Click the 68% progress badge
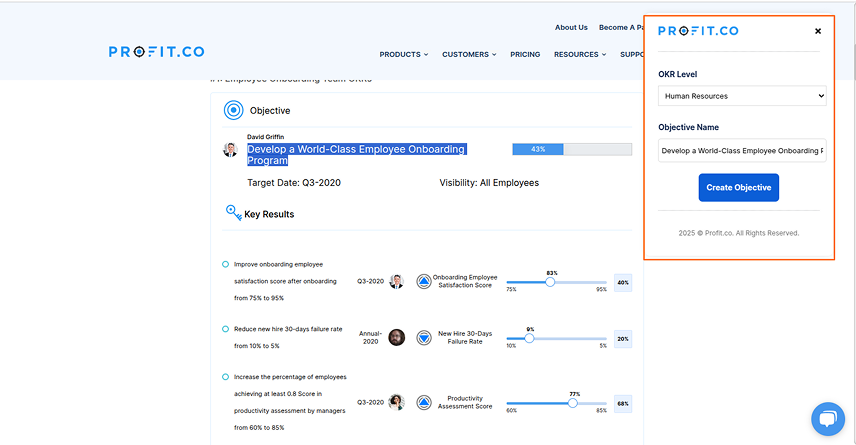 click(x=623, y=404)
